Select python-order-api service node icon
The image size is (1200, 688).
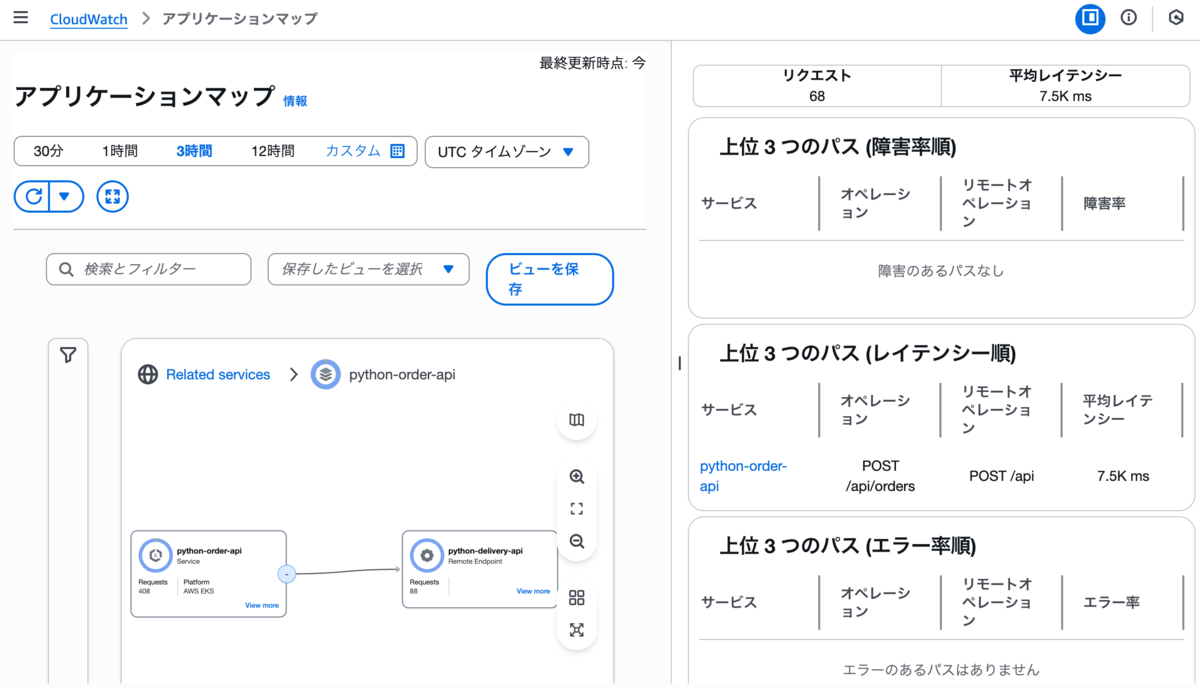point(155,555)
